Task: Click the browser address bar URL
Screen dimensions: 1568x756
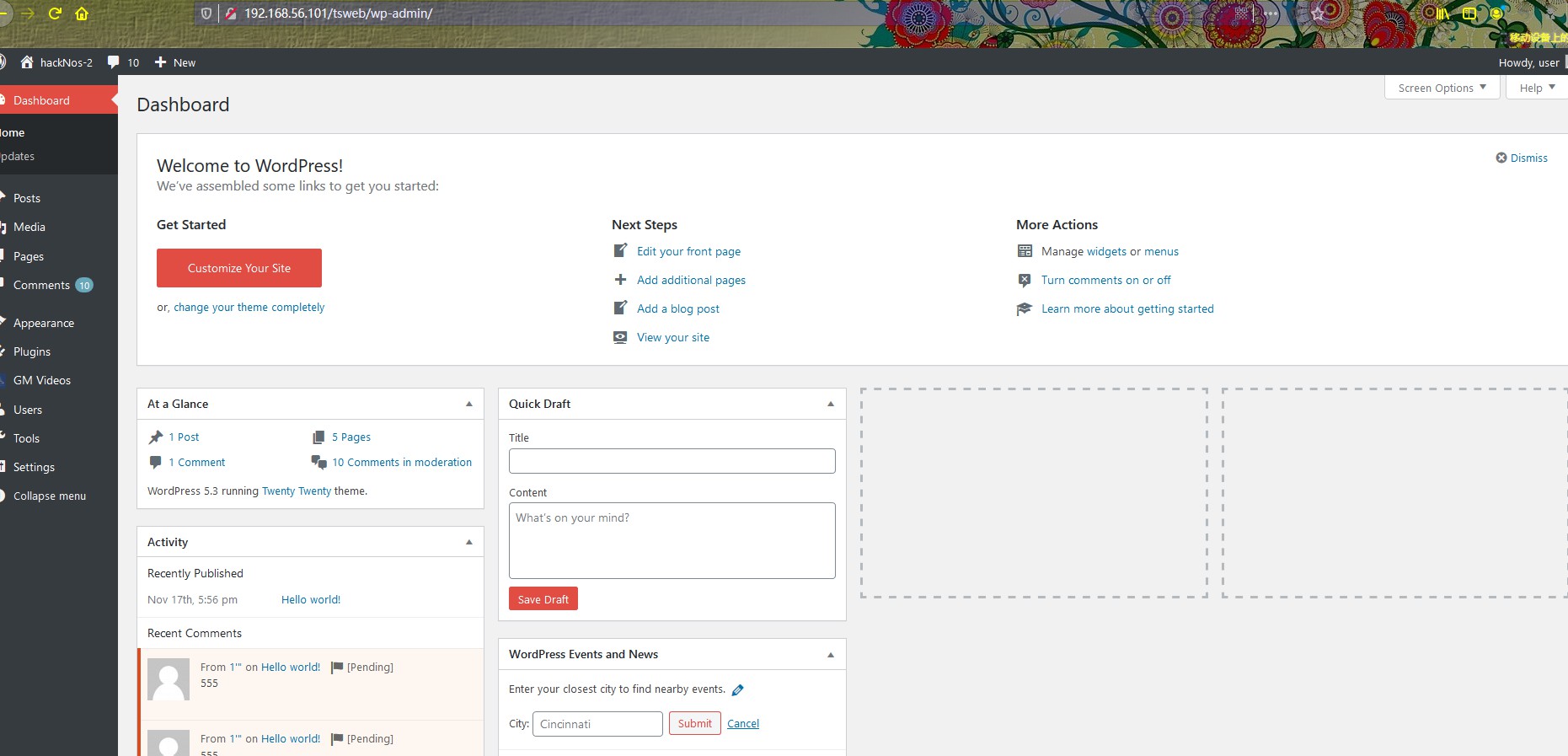Action: click(339, 13)
